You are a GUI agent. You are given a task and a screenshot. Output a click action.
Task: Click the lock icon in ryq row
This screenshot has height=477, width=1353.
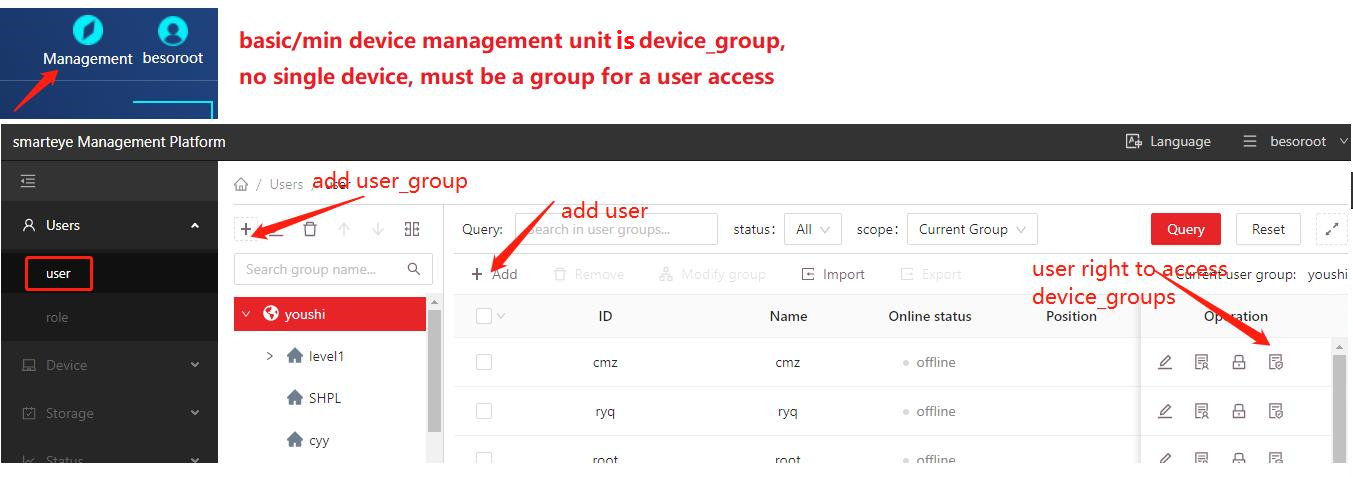[x=1239, y=411]
